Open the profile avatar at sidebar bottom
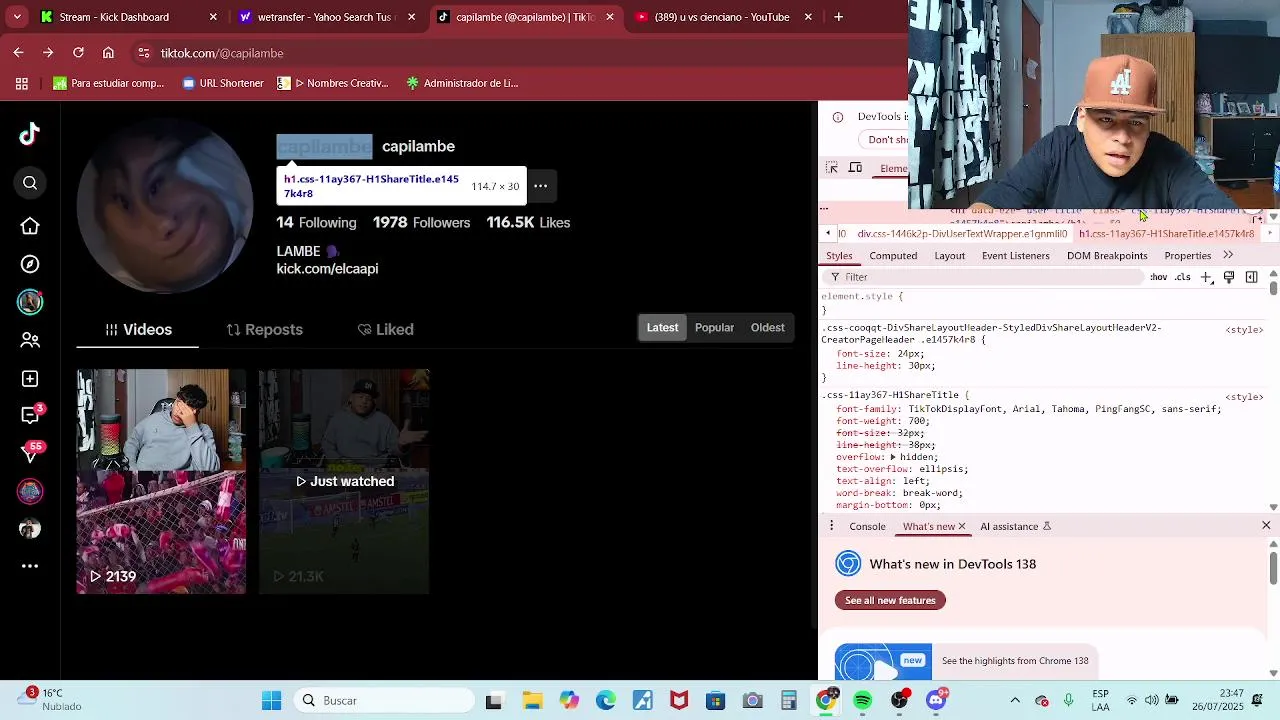 (x=30, y=528)
